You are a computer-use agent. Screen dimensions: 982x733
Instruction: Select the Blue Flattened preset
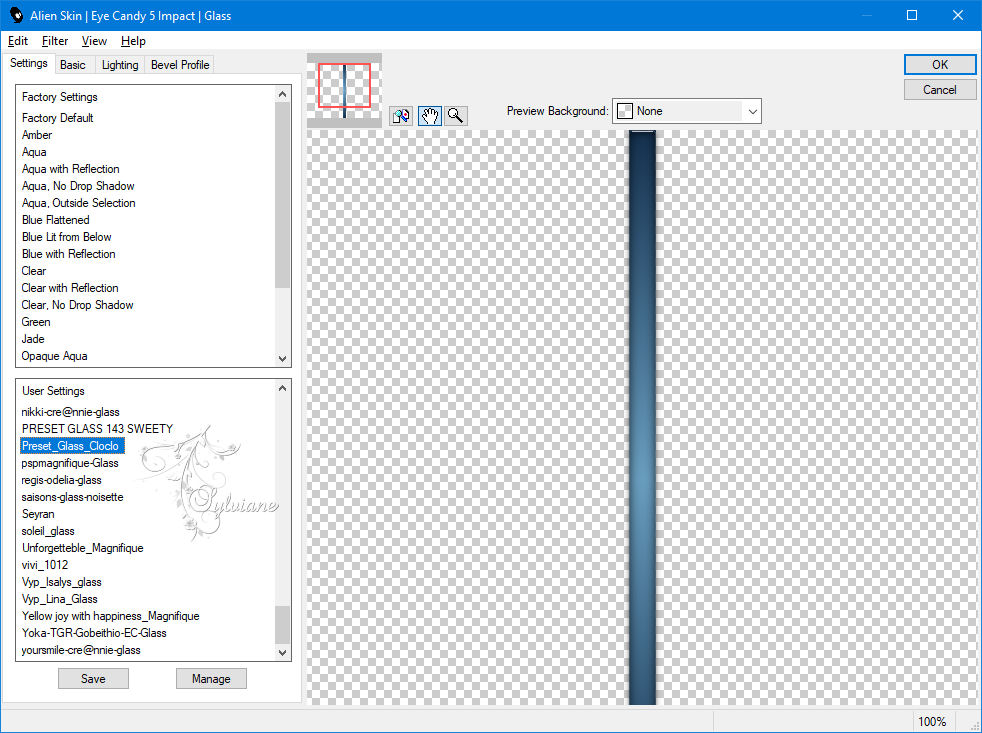pyautogui.click(x=55, y=219)
